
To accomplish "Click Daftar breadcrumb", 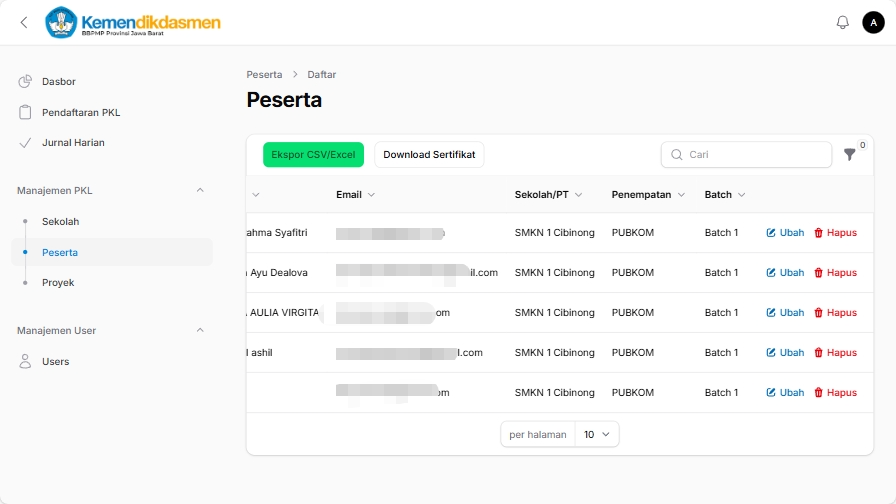I will pyautogui.click(x=322, y=74).
